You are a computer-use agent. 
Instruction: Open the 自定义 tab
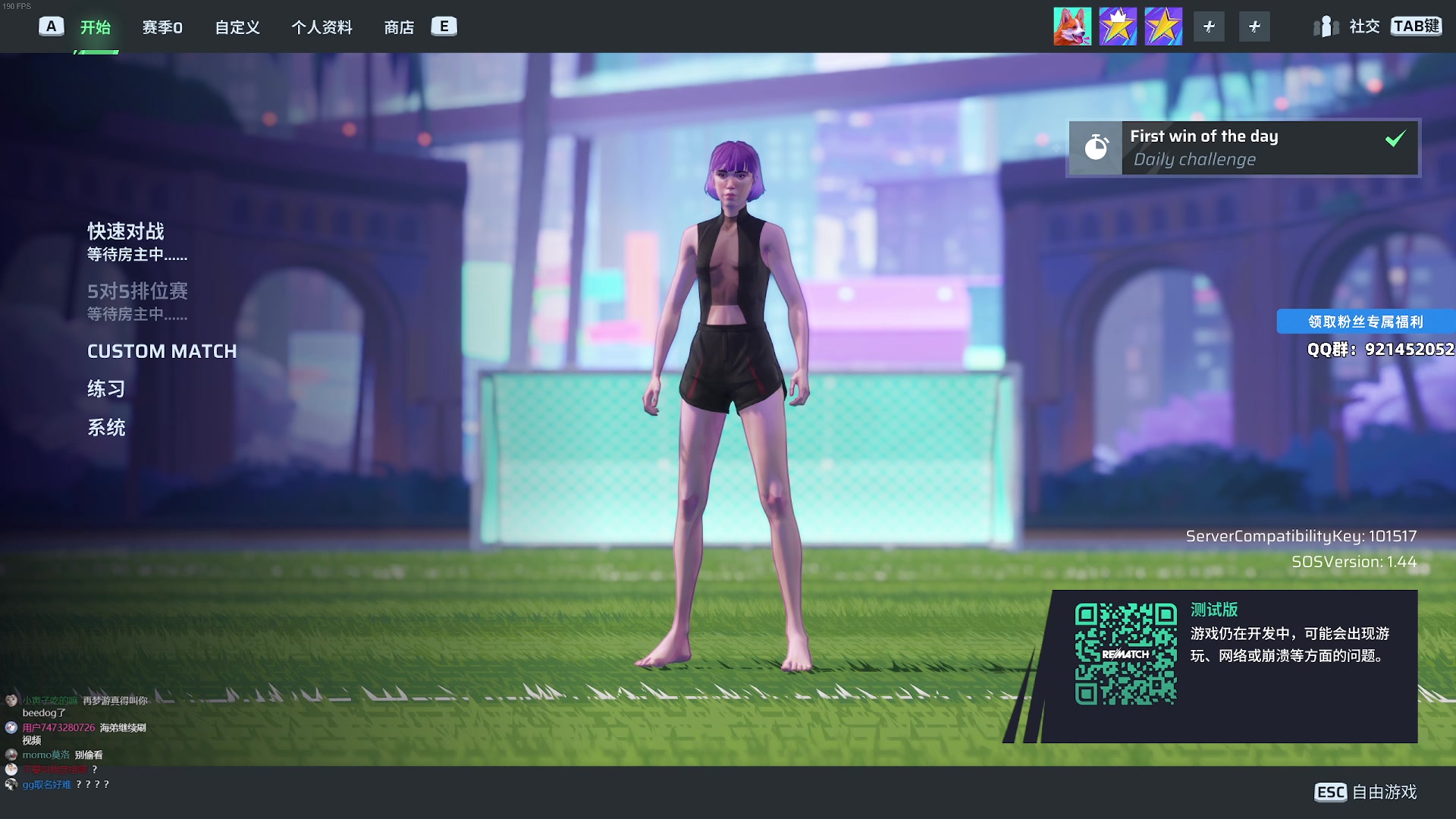point(237,27)
